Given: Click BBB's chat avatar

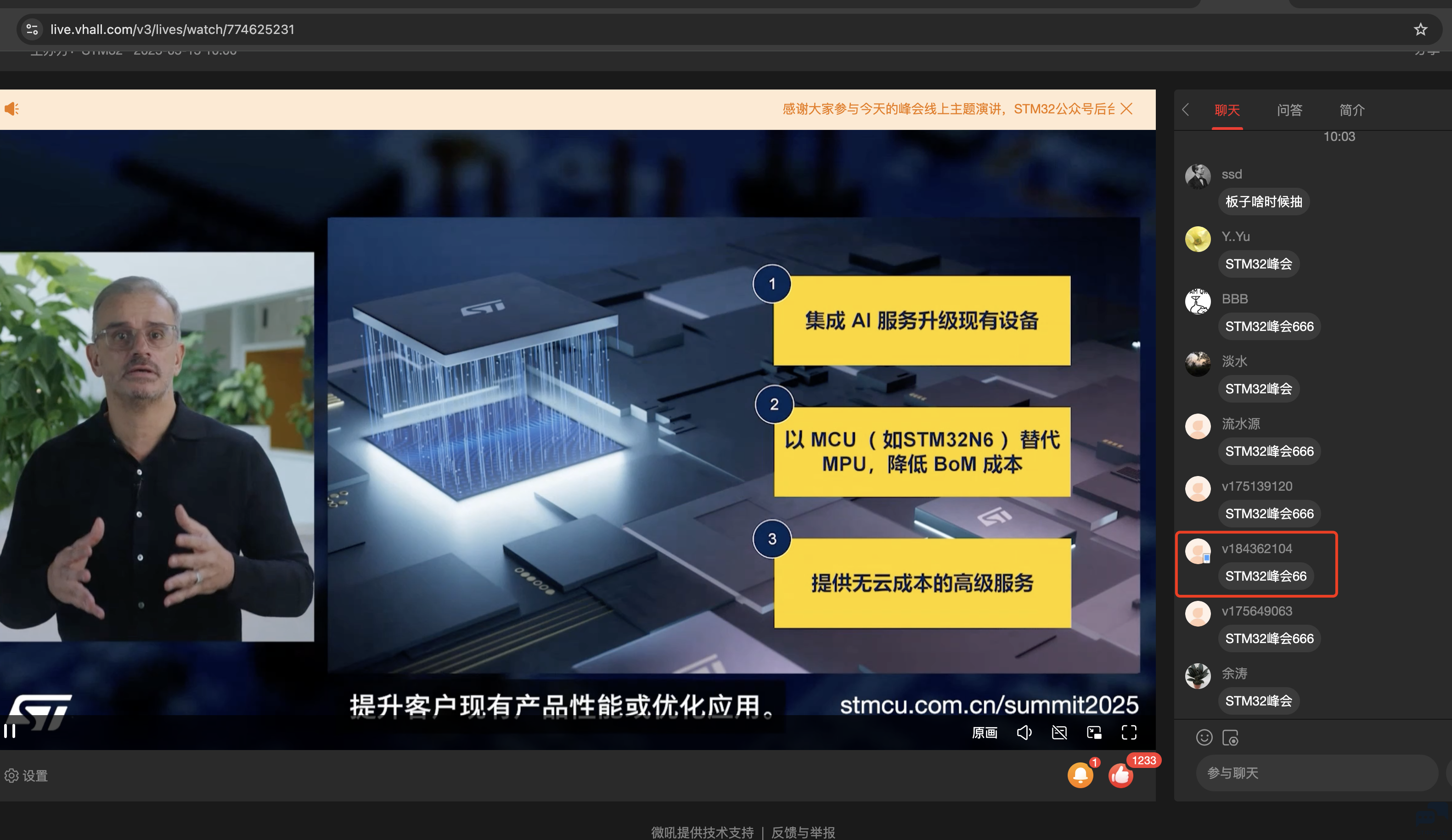Looking at the screenshot, I should tap(1198, 301).
